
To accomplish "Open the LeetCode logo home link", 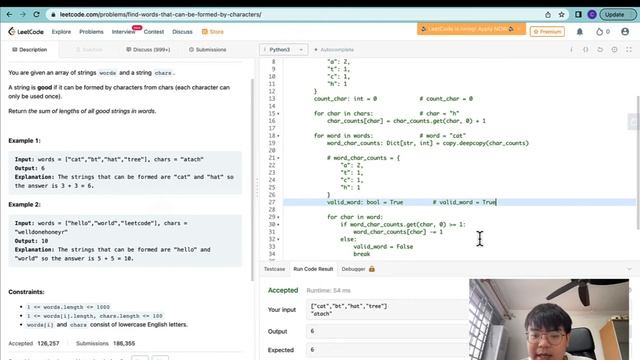I will click(26, 31).
